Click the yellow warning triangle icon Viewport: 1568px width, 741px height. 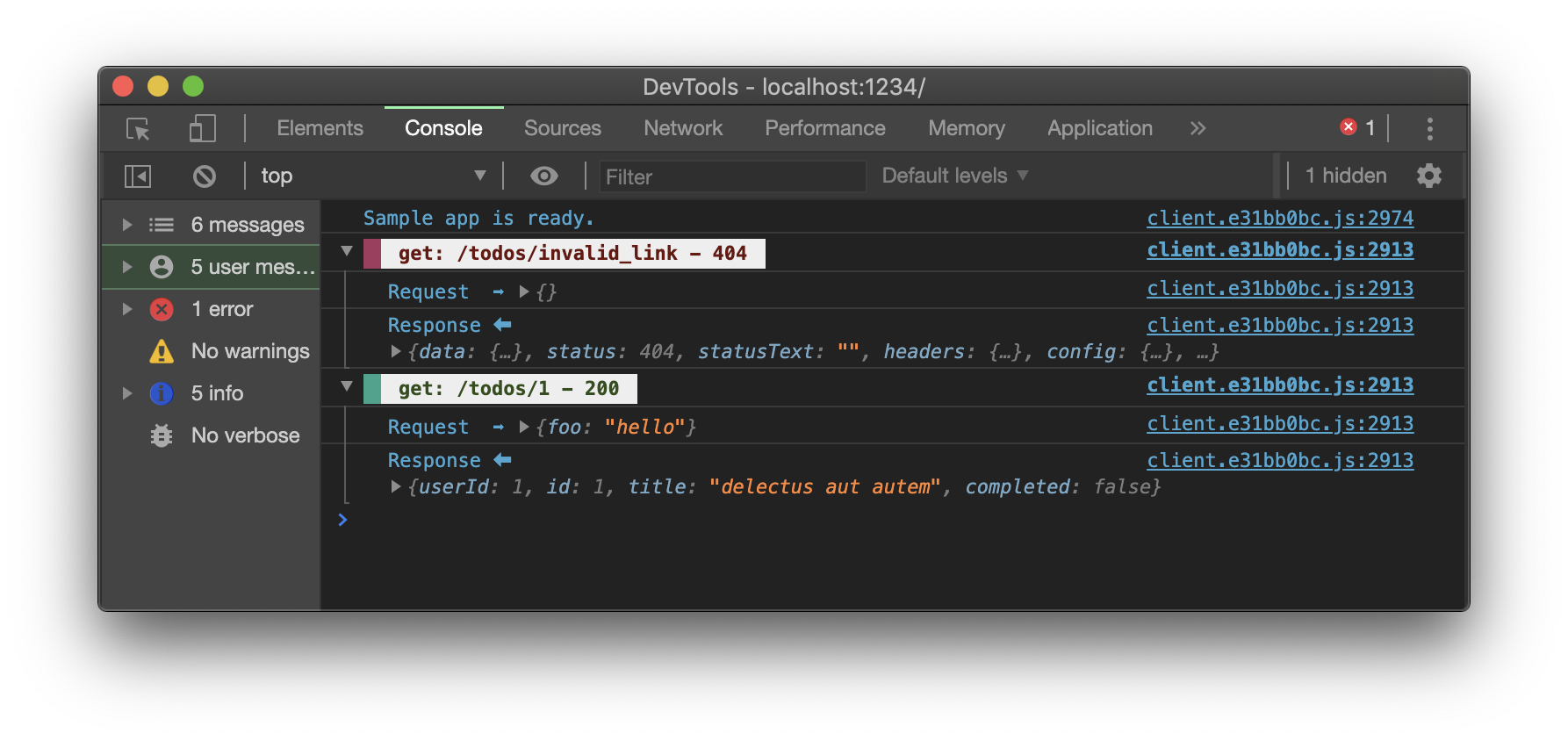click(162, 351)
